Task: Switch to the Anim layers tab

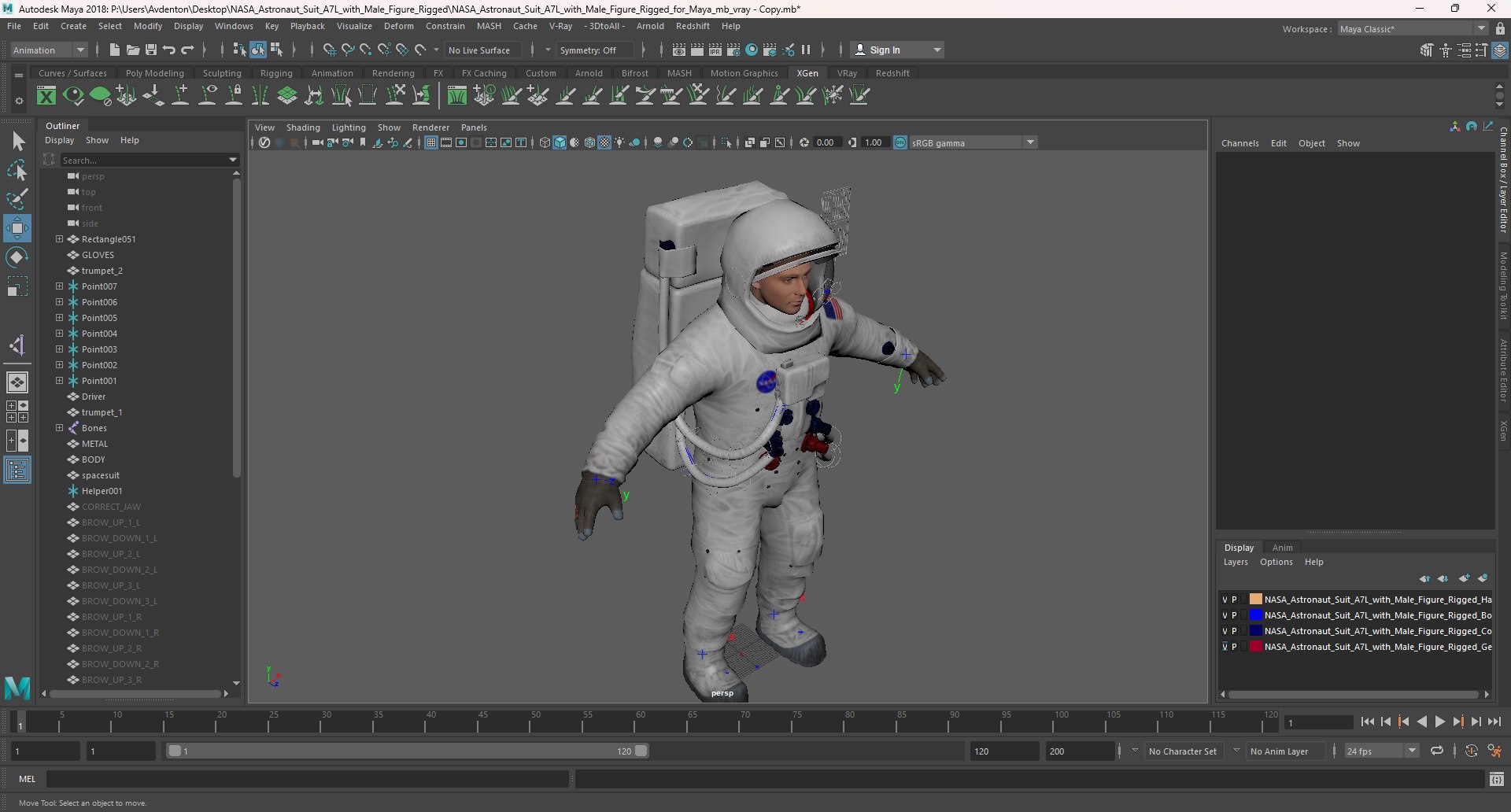Action: tap(1282, 548)
